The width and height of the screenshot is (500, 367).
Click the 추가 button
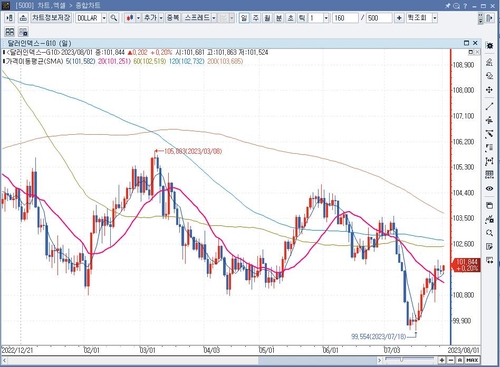(x=150, y=18)
